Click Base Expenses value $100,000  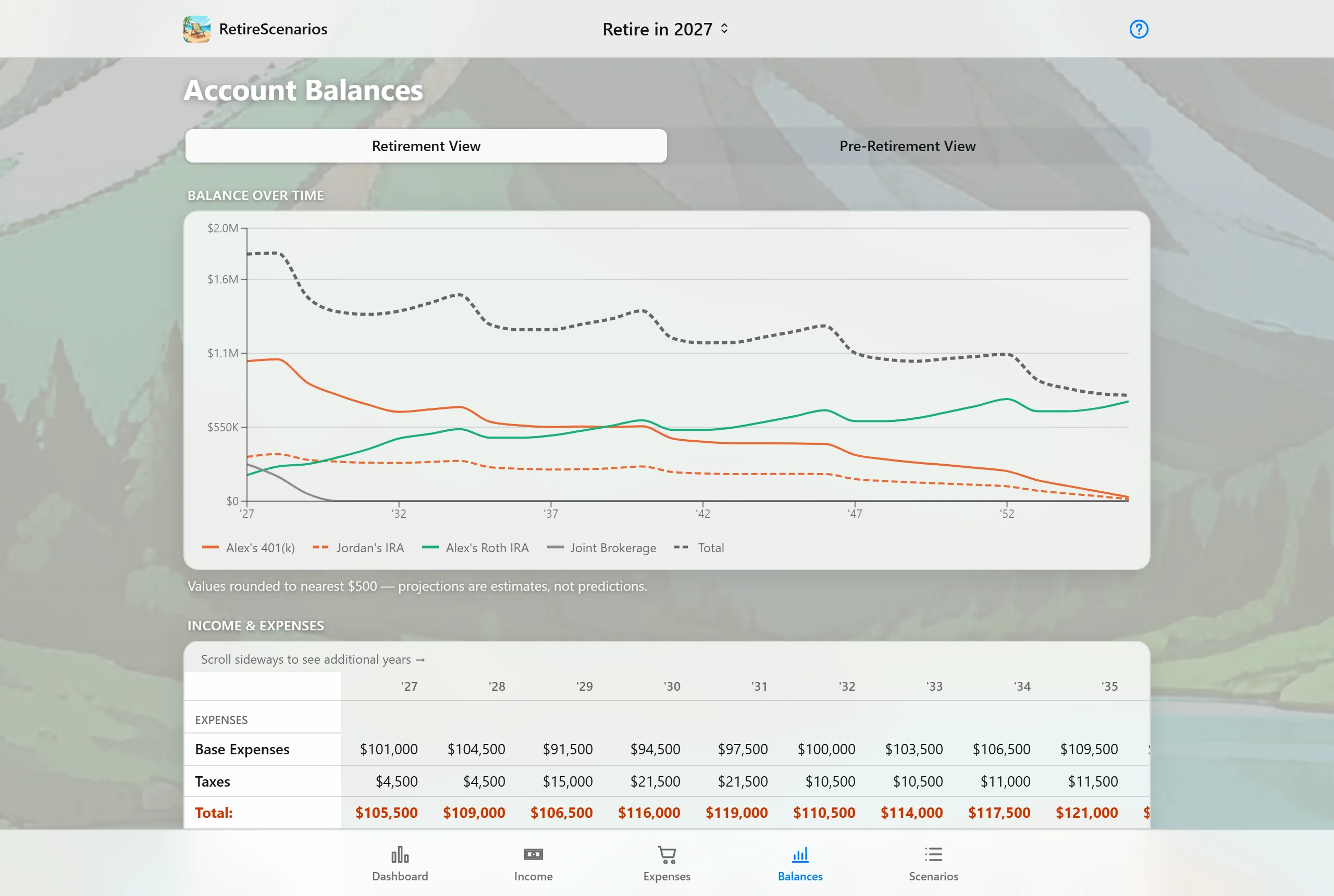click(826, 749)
